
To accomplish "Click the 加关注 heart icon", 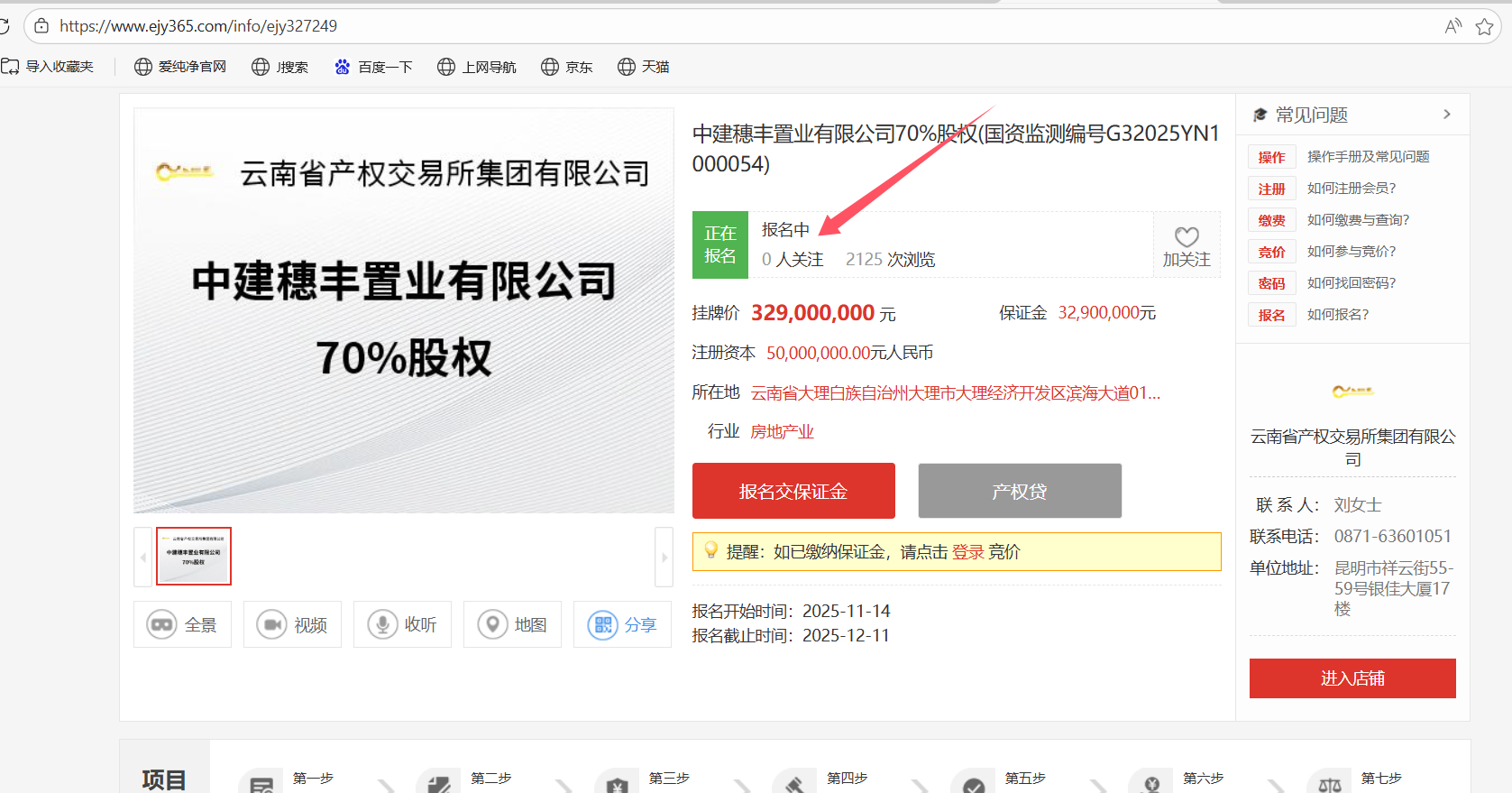I will point(1187,237).
